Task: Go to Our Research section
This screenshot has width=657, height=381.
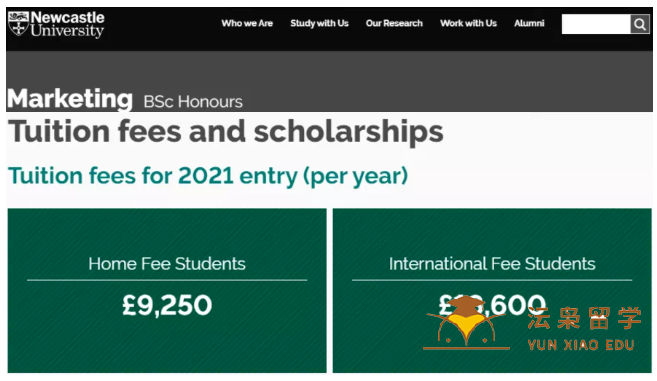Action: point(394,23)
